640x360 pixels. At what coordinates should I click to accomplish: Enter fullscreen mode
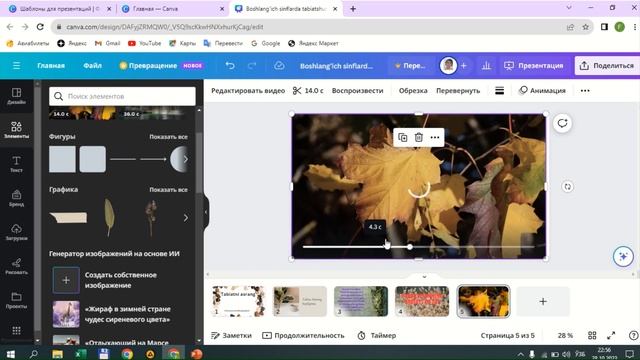coord(611,336)
